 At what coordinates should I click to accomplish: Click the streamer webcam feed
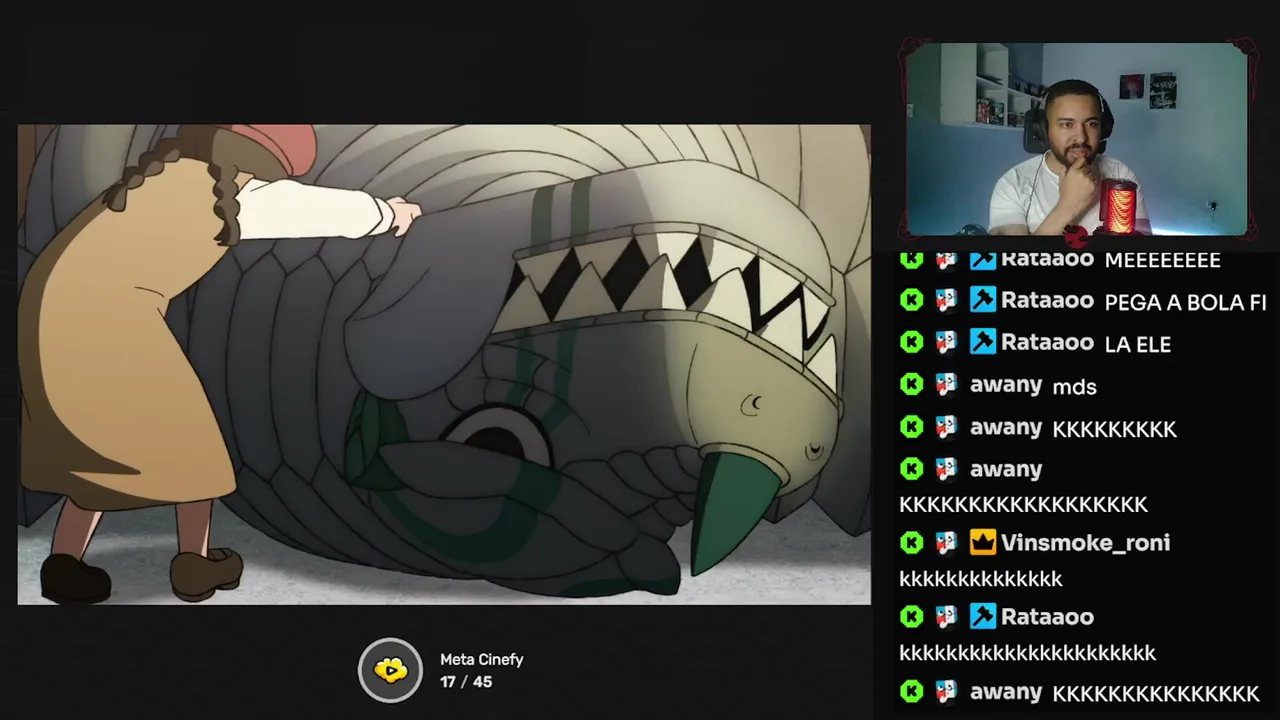(1077, 139)
